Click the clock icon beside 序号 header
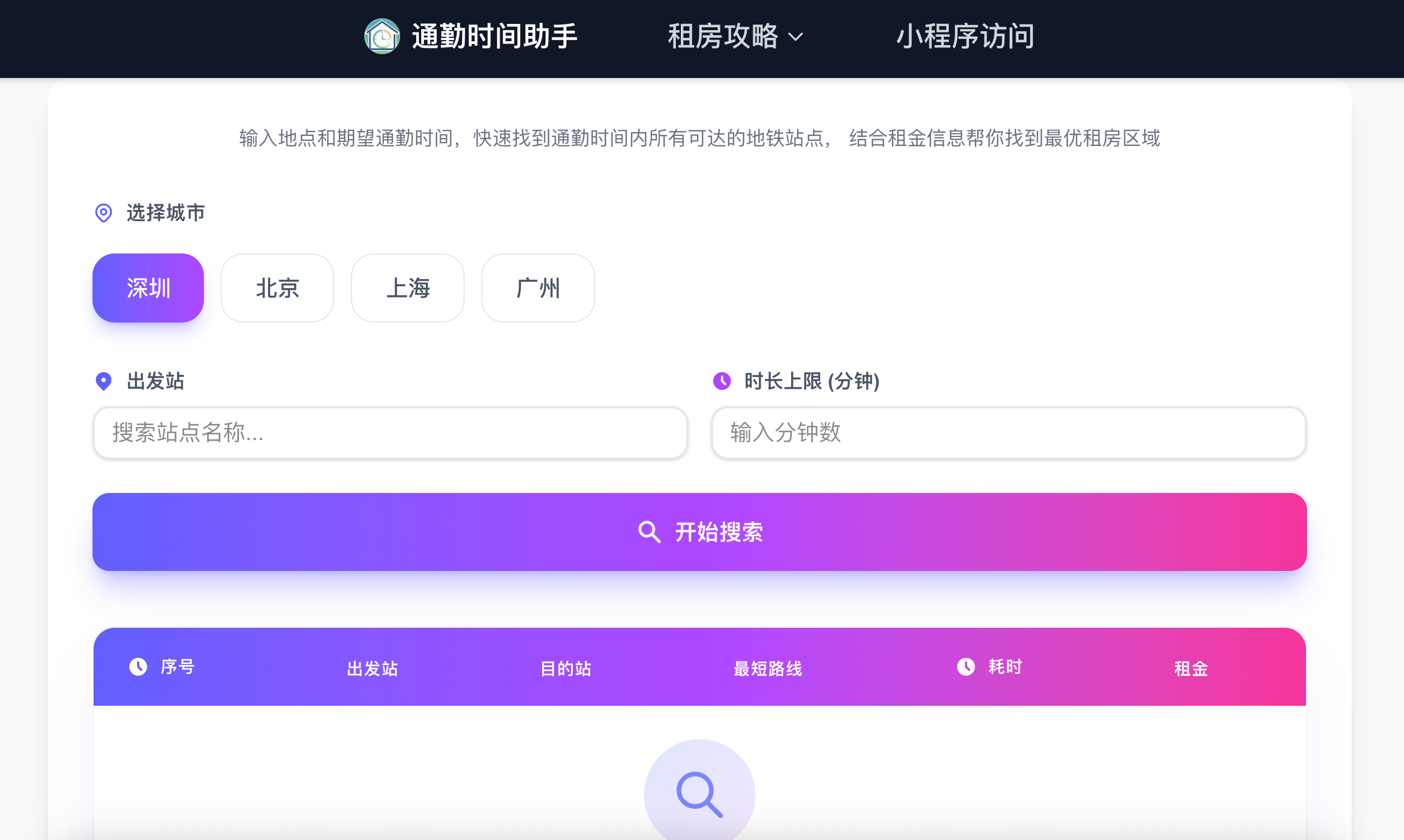Image resolution: width=1404 pixels, height=840 pixels. point(138,667)
